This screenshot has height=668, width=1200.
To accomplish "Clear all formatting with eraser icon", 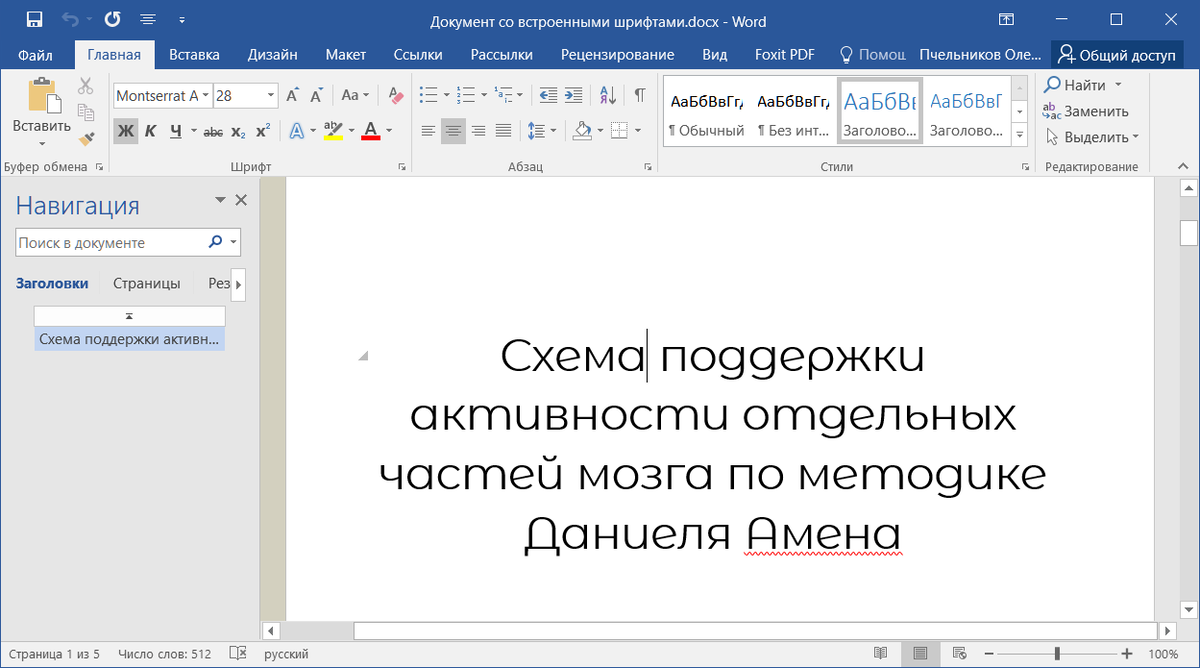I will 395,95.
